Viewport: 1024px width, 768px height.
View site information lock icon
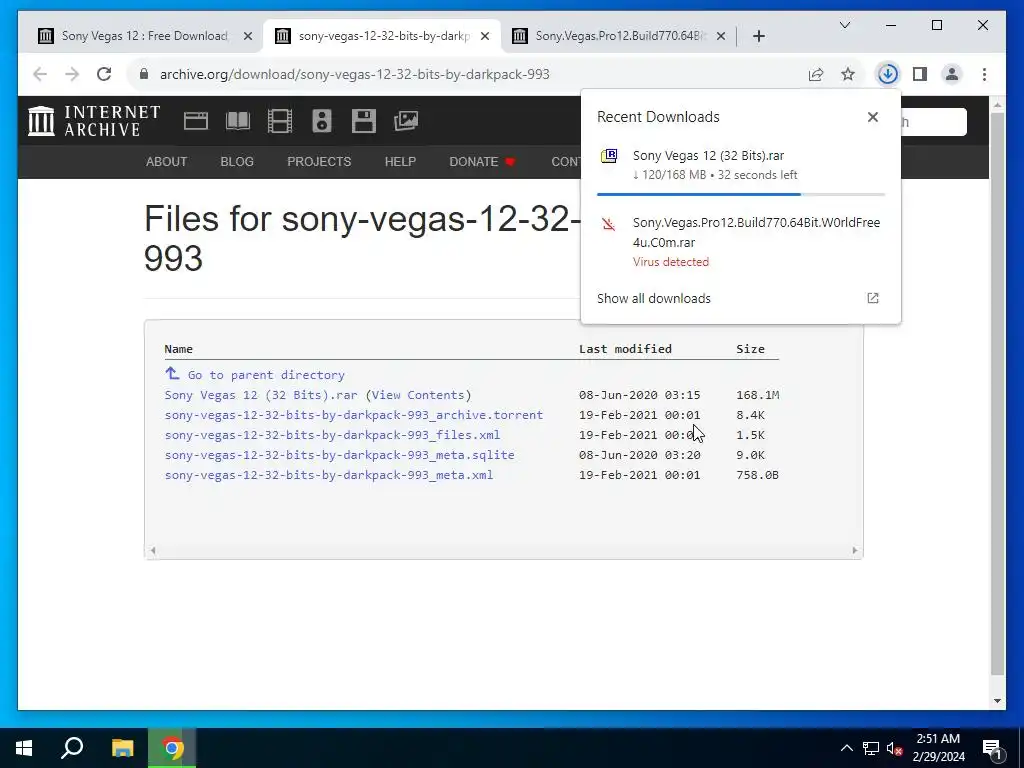(144, 74)
